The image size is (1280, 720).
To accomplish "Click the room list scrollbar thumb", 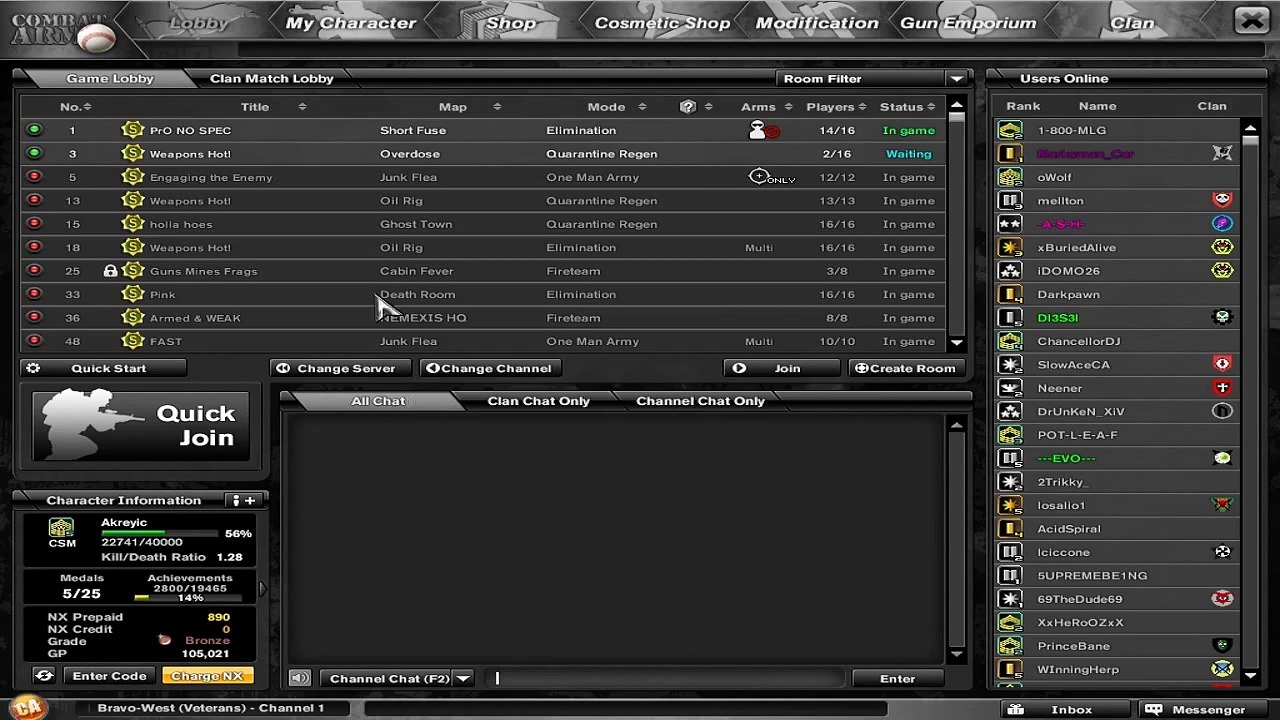I will pos(956,117).
